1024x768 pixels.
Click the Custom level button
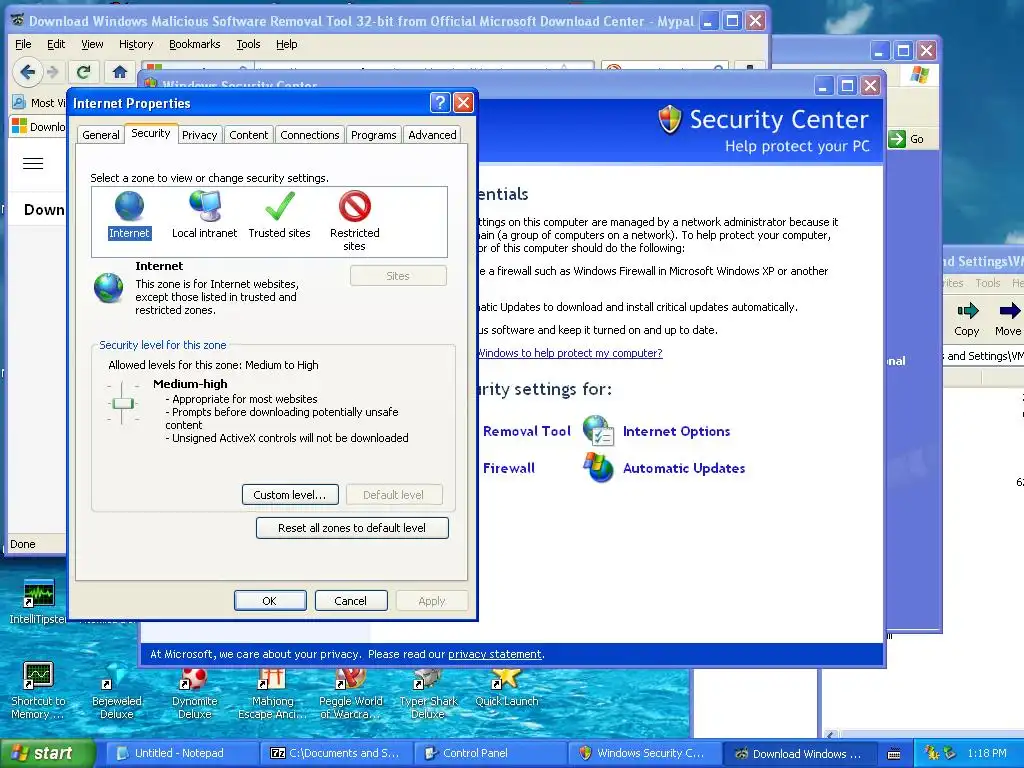pos(290,494)
